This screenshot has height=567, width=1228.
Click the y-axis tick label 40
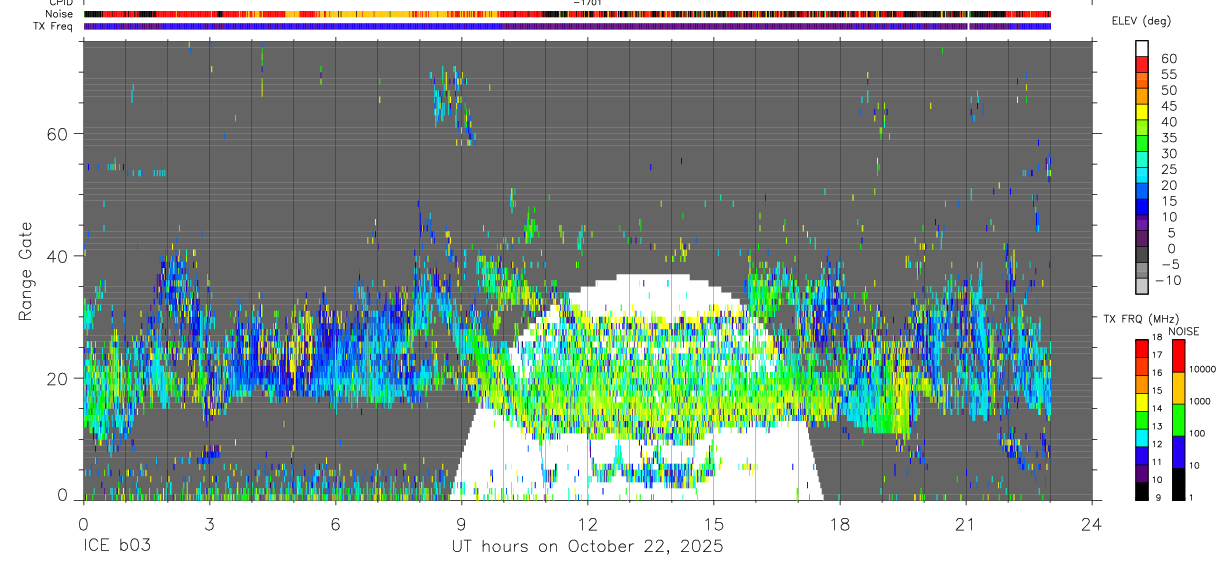click(59, 256)
